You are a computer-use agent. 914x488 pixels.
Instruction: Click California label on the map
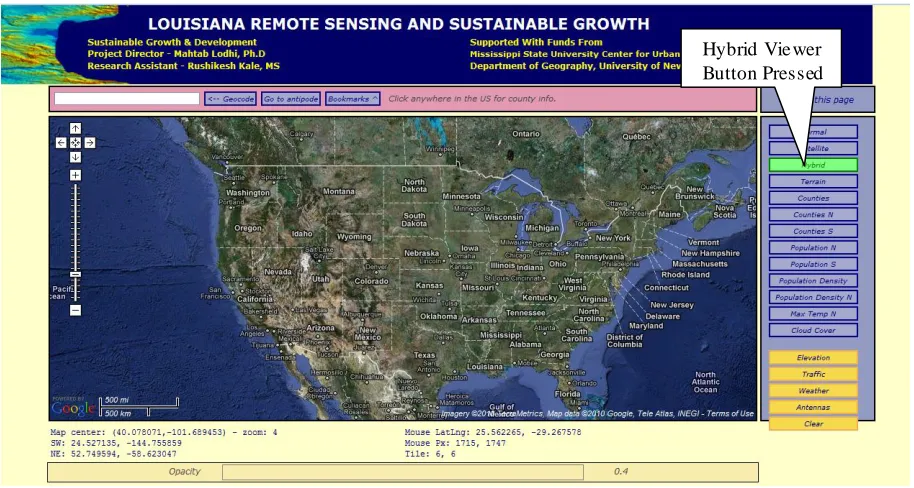point(255,299)
